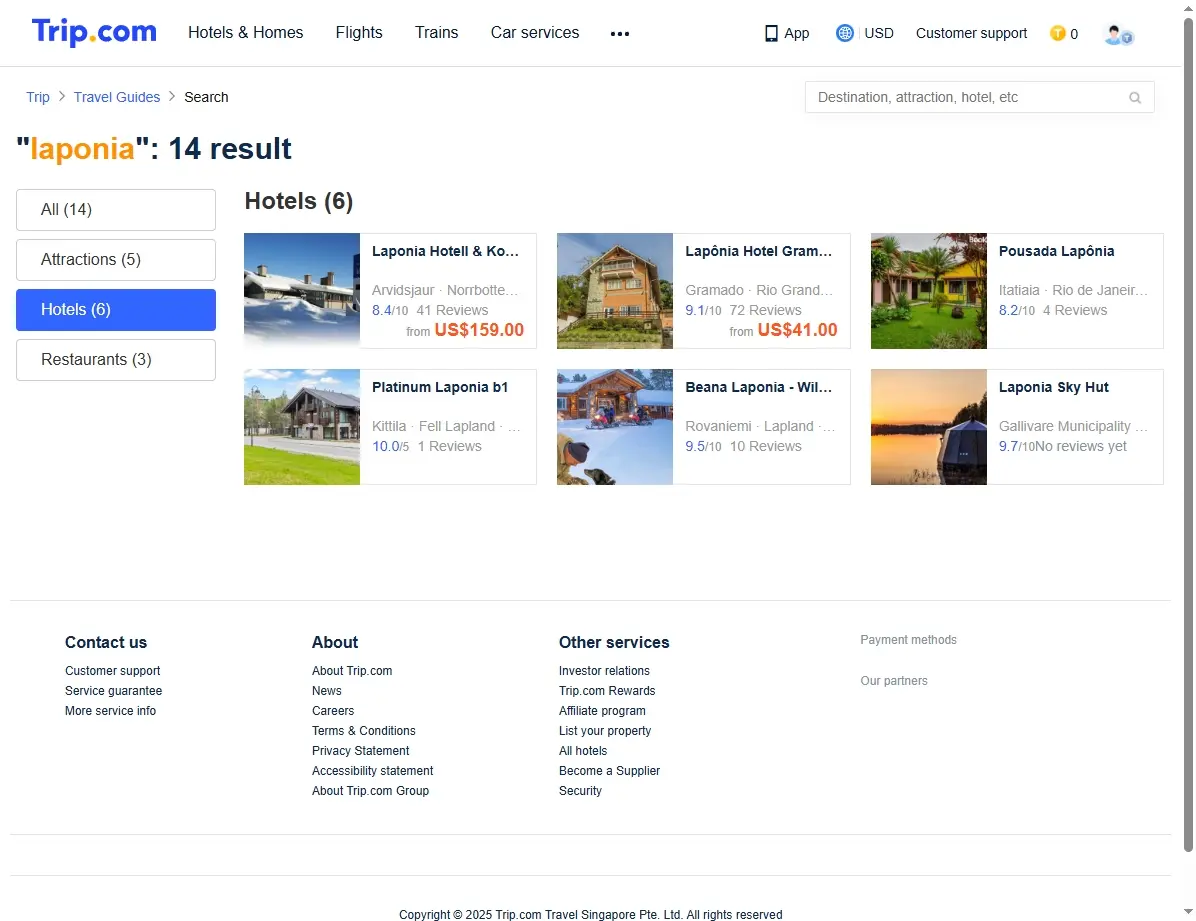Open Hotels & Homes menu

tap(246, 33)
